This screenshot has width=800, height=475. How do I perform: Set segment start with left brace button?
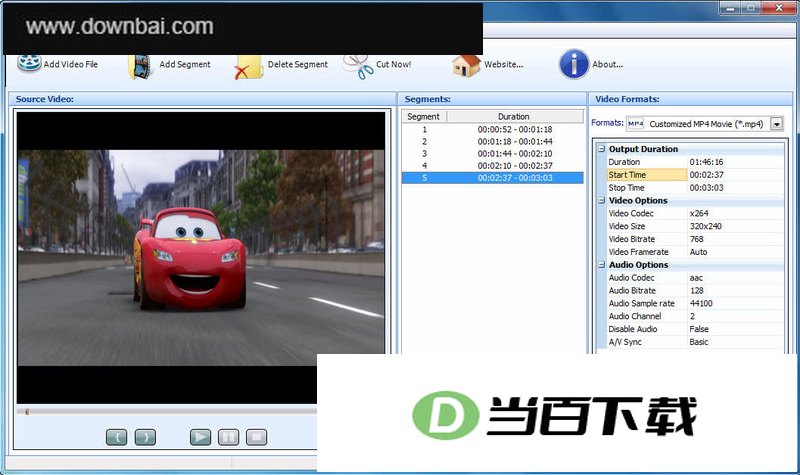point(116,437)
